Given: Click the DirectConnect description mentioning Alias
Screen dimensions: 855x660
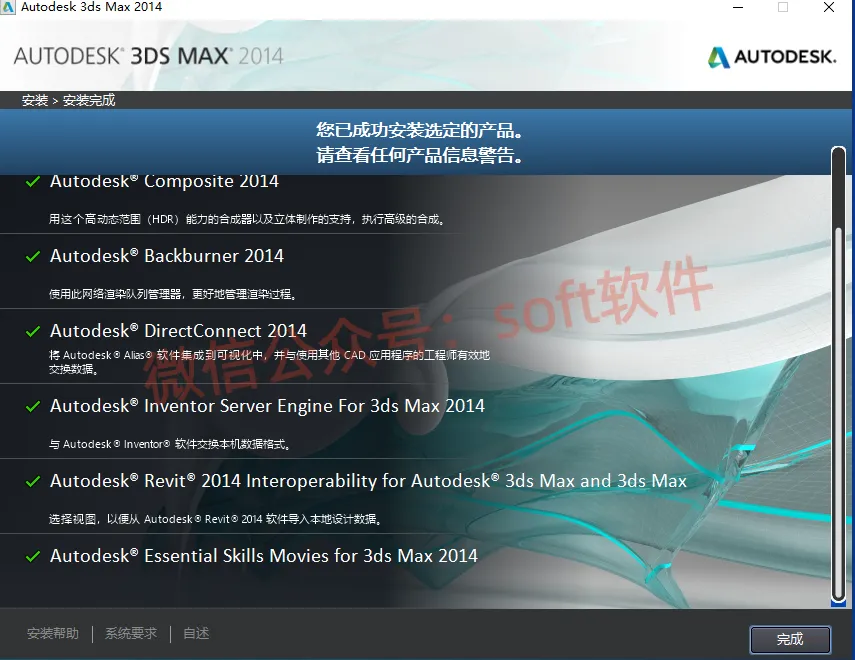Looking at the screenshot, I should [x=269, y=362].
